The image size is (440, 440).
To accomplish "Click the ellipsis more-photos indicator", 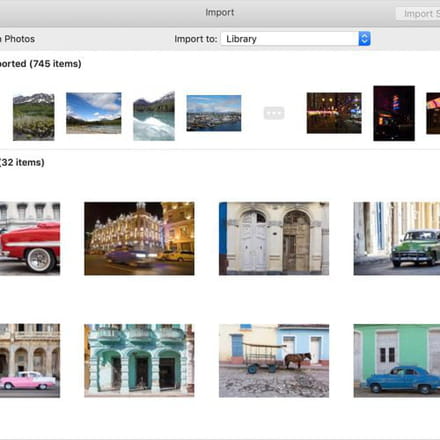I will coord(274,113).
